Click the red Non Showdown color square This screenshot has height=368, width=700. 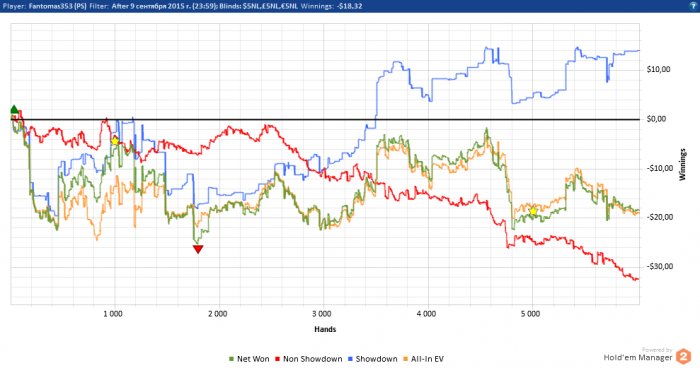pos(277,359)
